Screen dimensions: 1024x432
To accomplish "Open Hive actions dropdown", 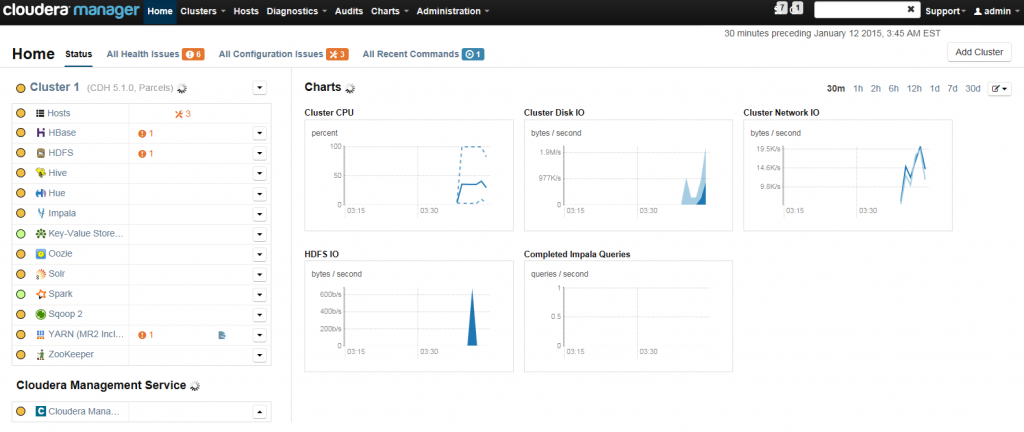I will [x=259, y=174].
